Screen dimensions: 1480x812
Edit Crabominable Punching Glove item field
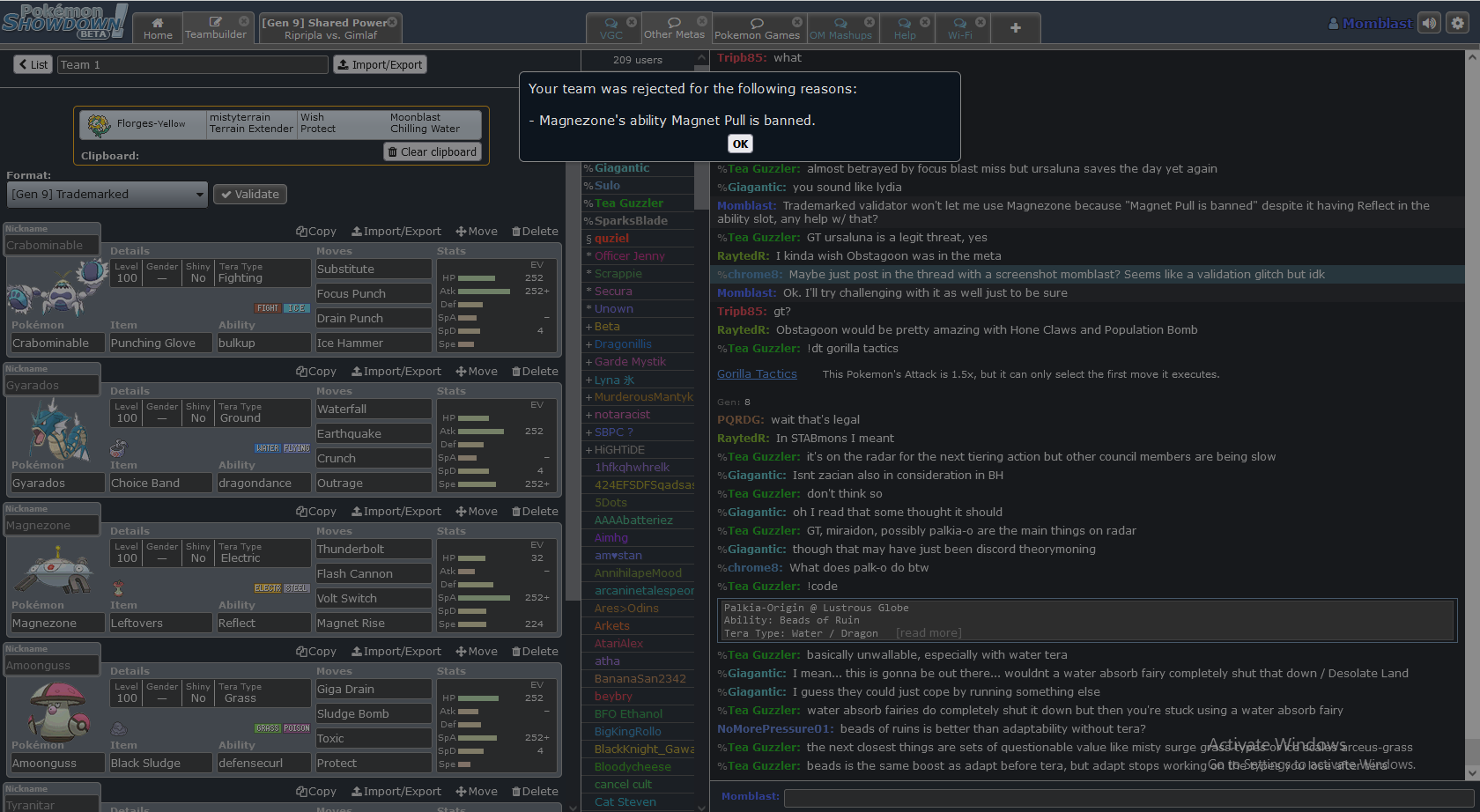coord(160,343)
